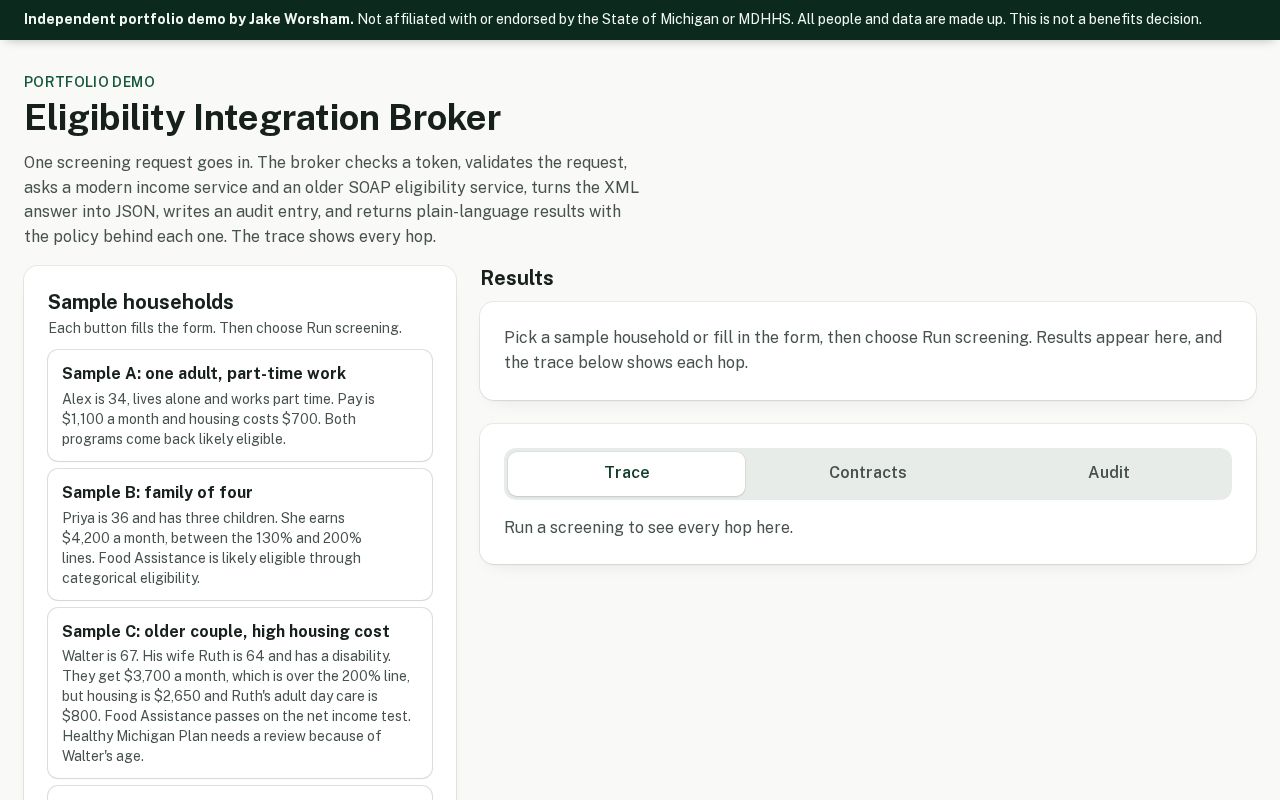
Task: Open the Contracts tab
Action: coord(868,474)
